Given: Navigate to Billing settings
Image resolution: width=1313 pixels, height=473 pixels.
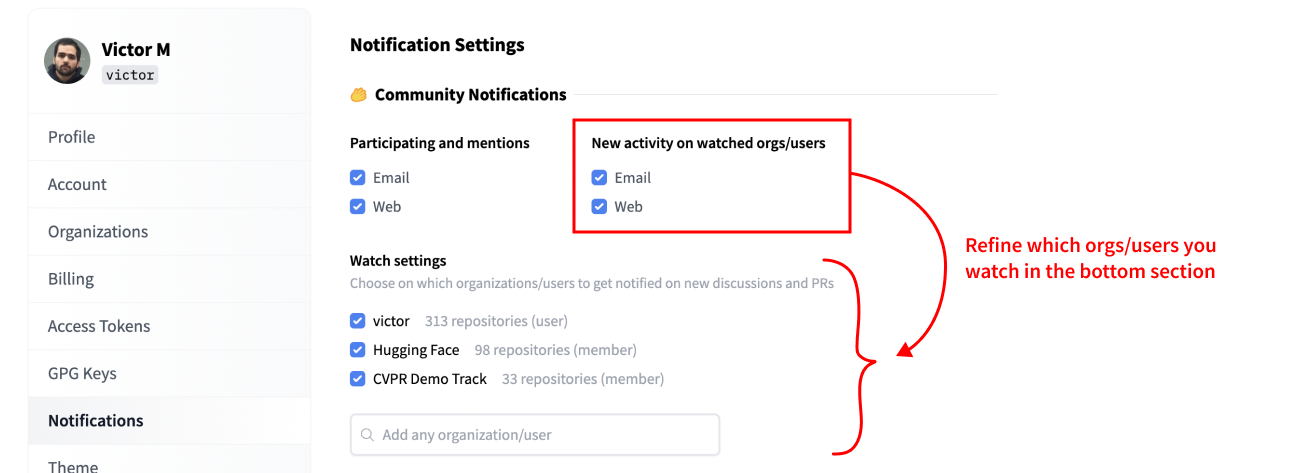Looking at the screenshot, I should click(71, 279).
